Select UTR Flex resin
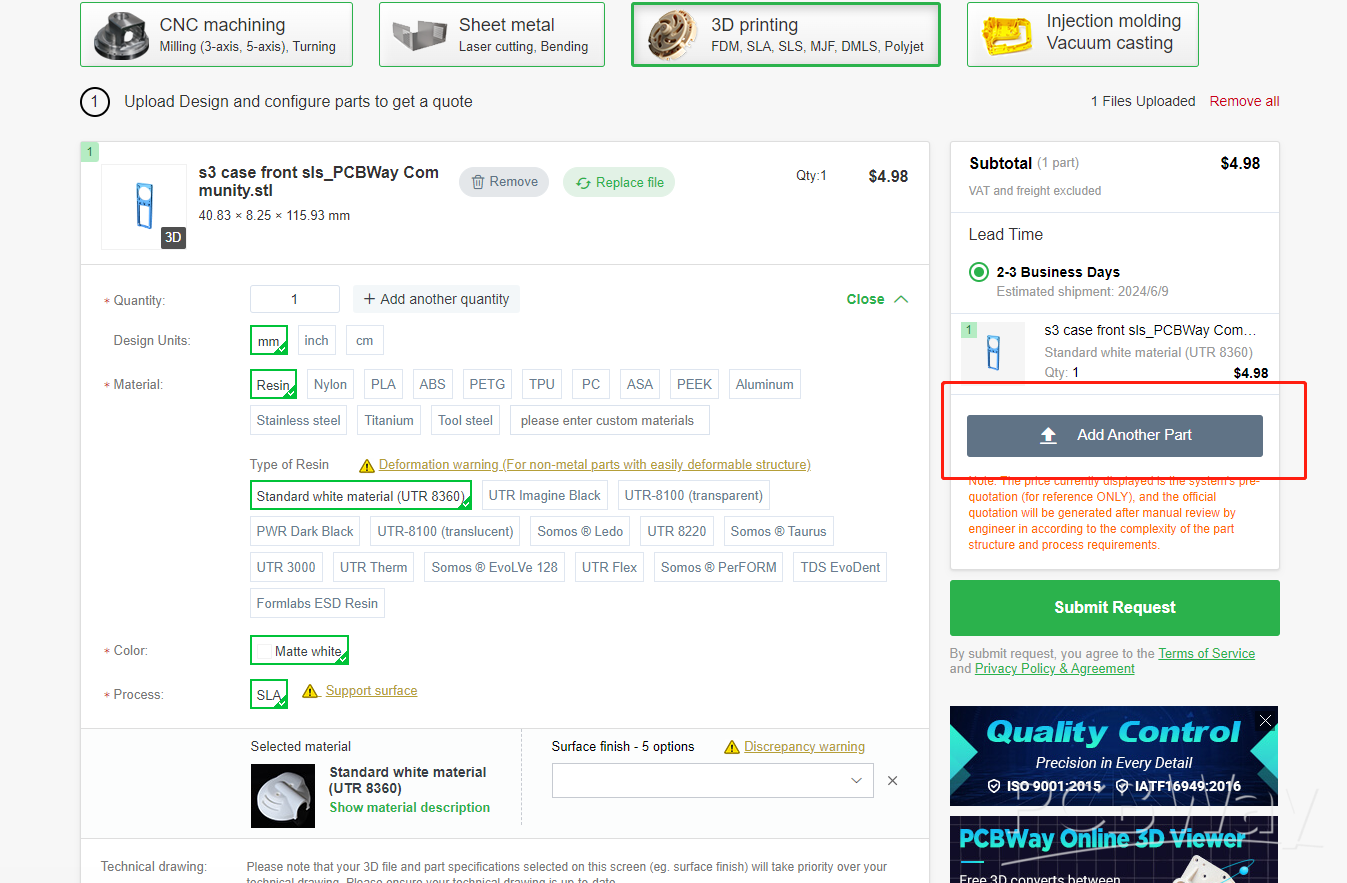This screenshot has height=883, width=1347. pyautogui.click(x=610, y=567)
